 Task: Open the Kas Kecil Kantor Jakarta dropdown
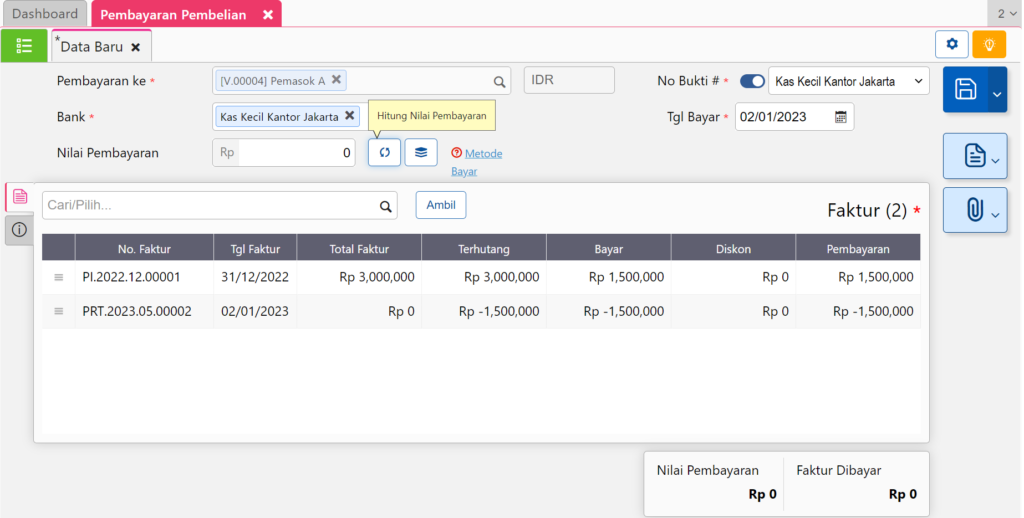coord(848,81)
